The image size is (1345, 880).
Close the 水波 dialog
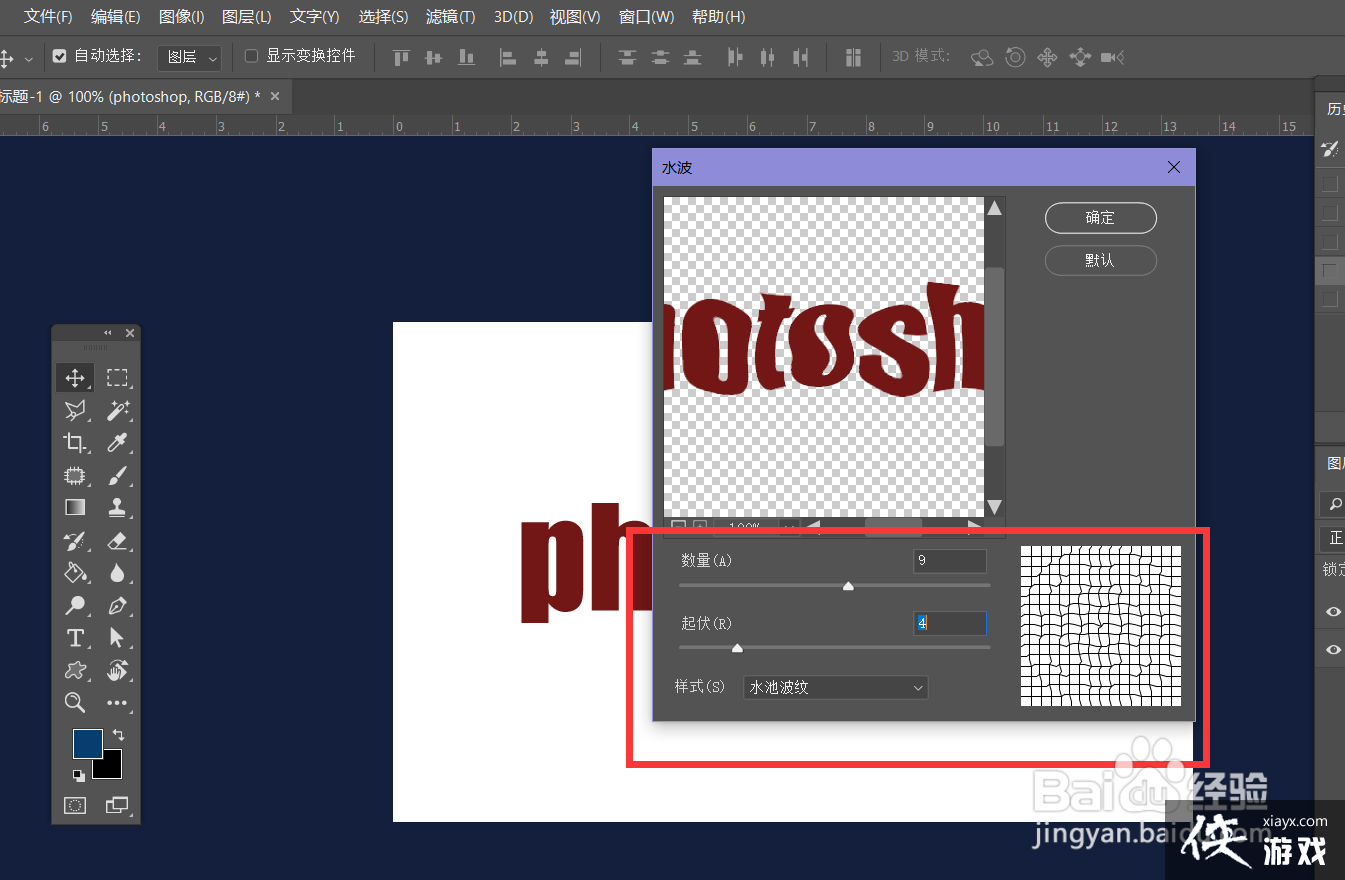pos(1174,168)
